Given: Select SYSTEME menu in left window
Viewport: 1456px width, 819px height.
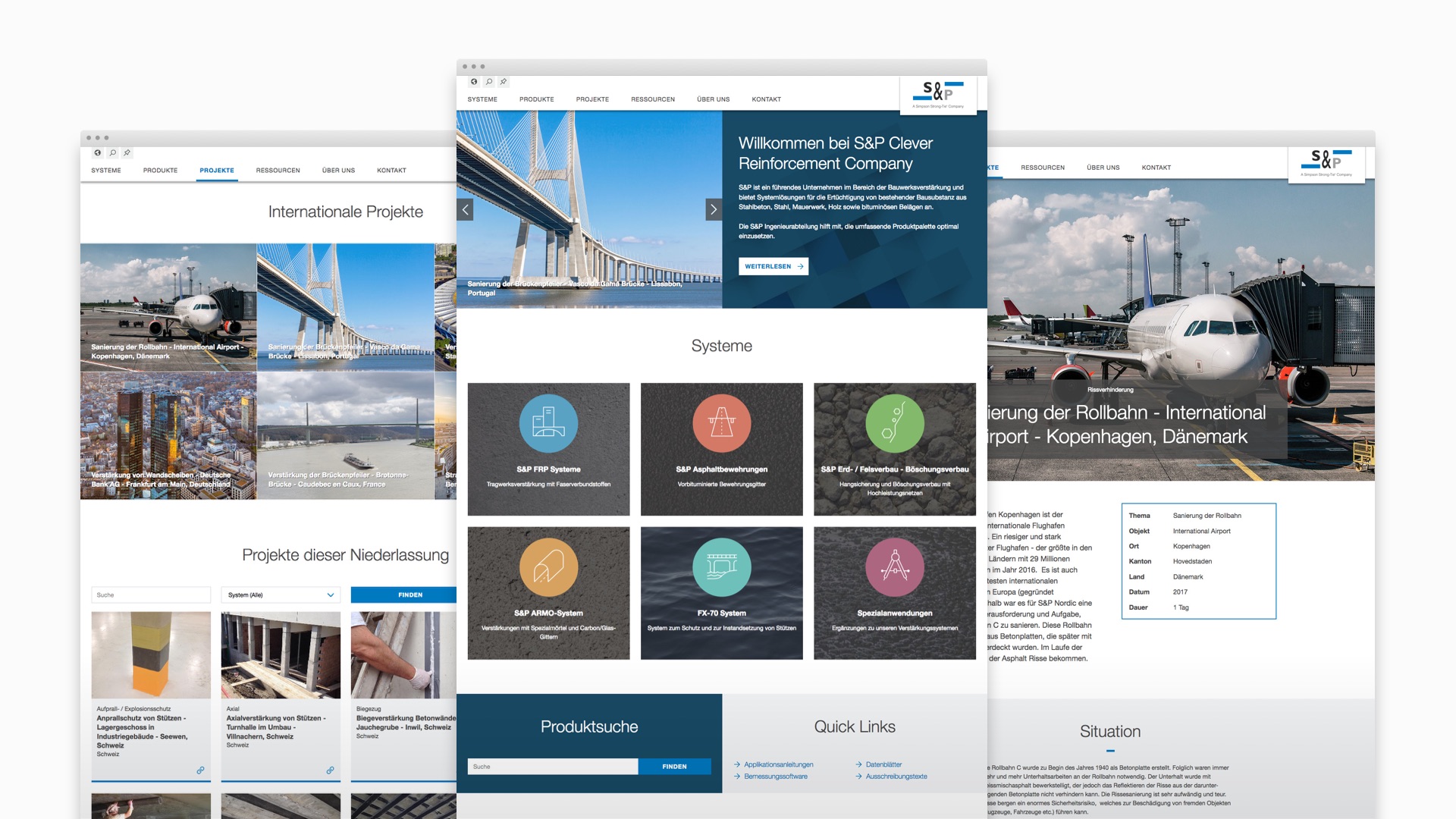Looking at the screenshot, I should tap(106, 171).
